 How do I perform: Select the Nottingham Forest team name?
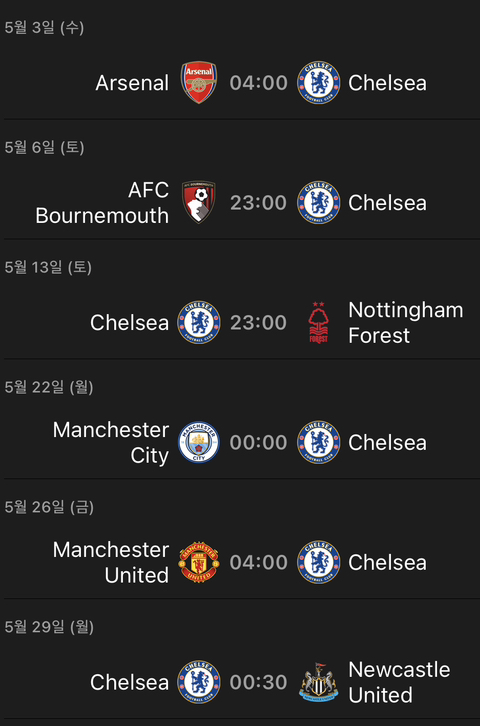pyautogui.click(x=405, y=323)
